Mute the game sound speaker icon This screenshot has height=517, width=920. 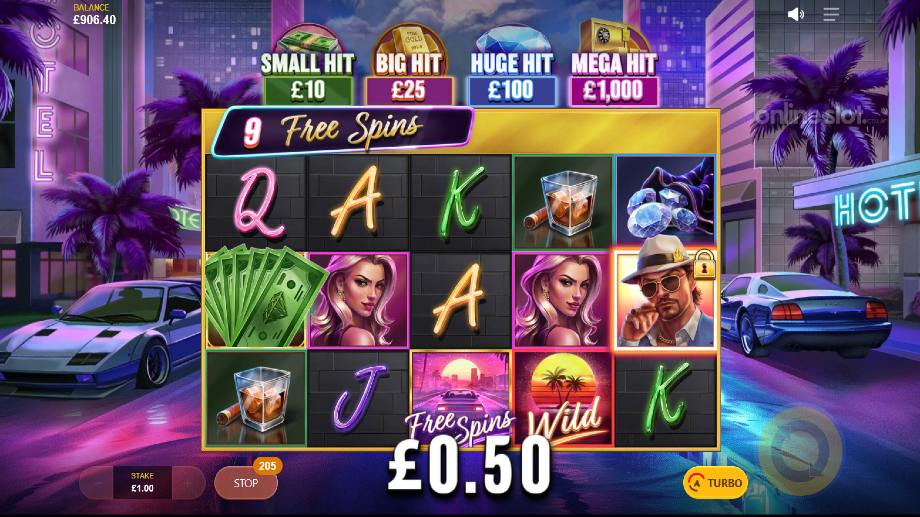tap(795, 13)
